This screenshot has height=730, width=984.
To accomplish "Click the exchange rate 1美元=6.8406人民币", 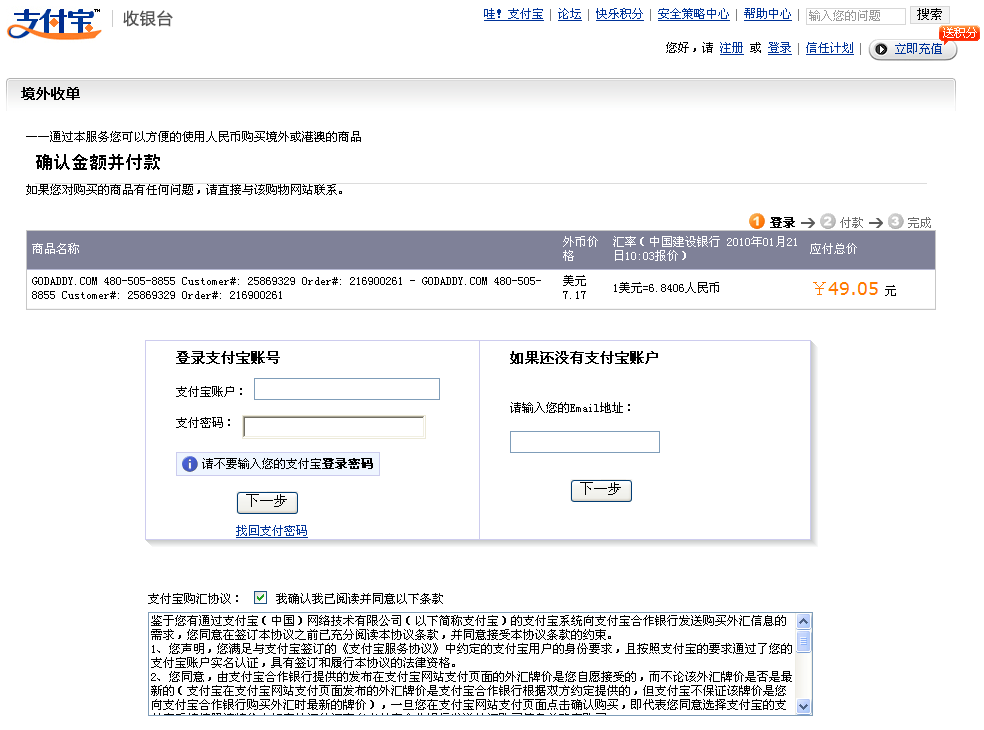I will (666, 288).
